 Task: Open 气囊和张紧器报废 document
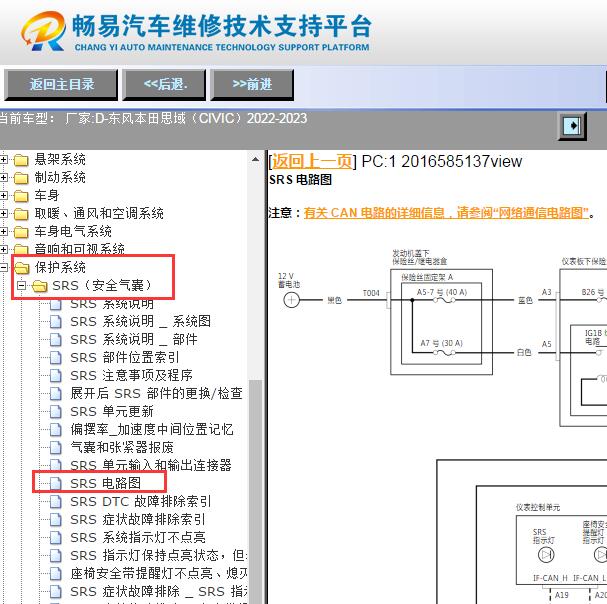click(x=122, y=447)
